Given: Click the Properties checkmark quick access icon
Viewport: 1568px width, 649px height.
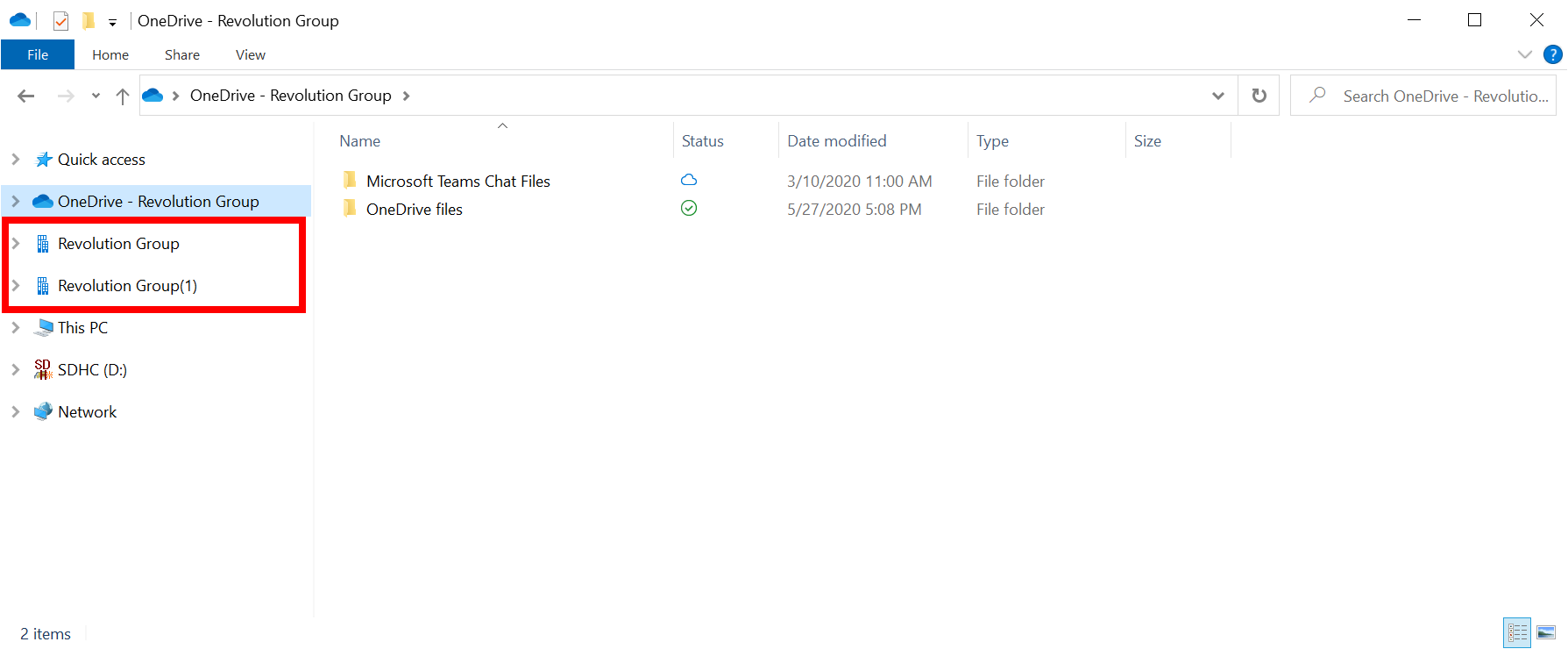Looking at the screenshot, I should point(60,20).
